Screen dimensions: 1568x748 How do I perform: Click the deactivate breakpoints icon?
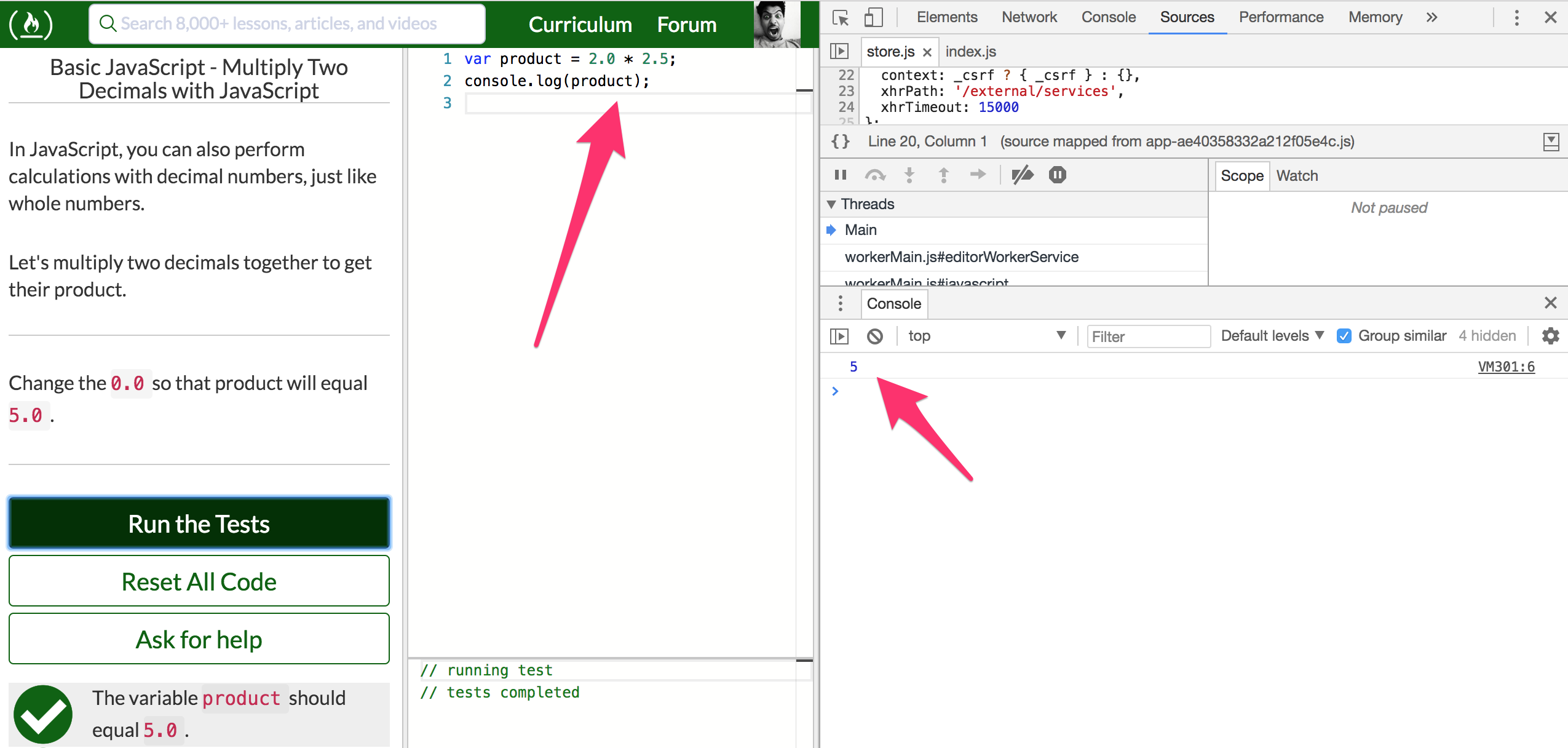coord(1023,175)
